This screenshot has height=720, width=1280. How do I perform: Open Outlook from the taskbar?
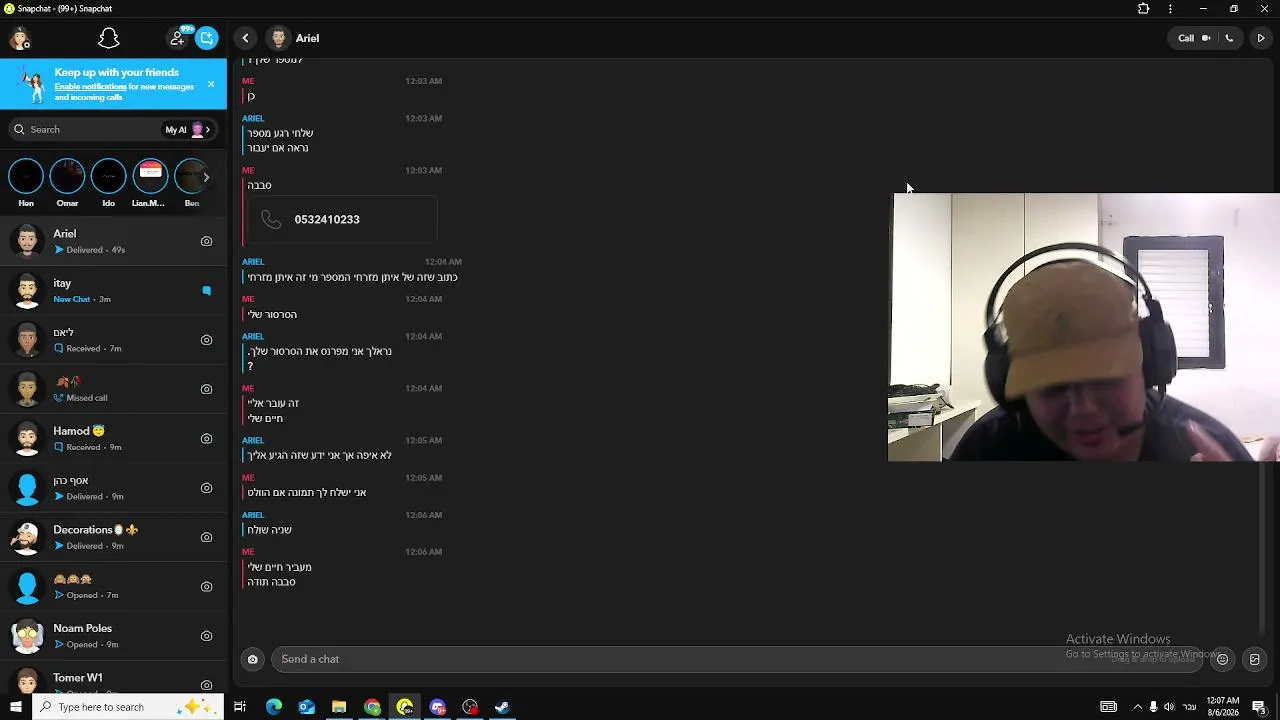[307, 707]
